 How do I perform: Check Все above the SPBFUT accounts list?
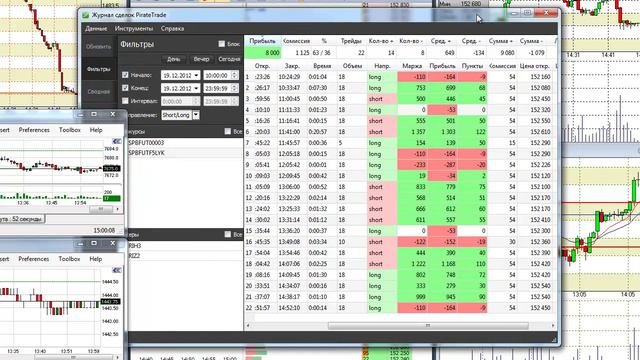228,131
